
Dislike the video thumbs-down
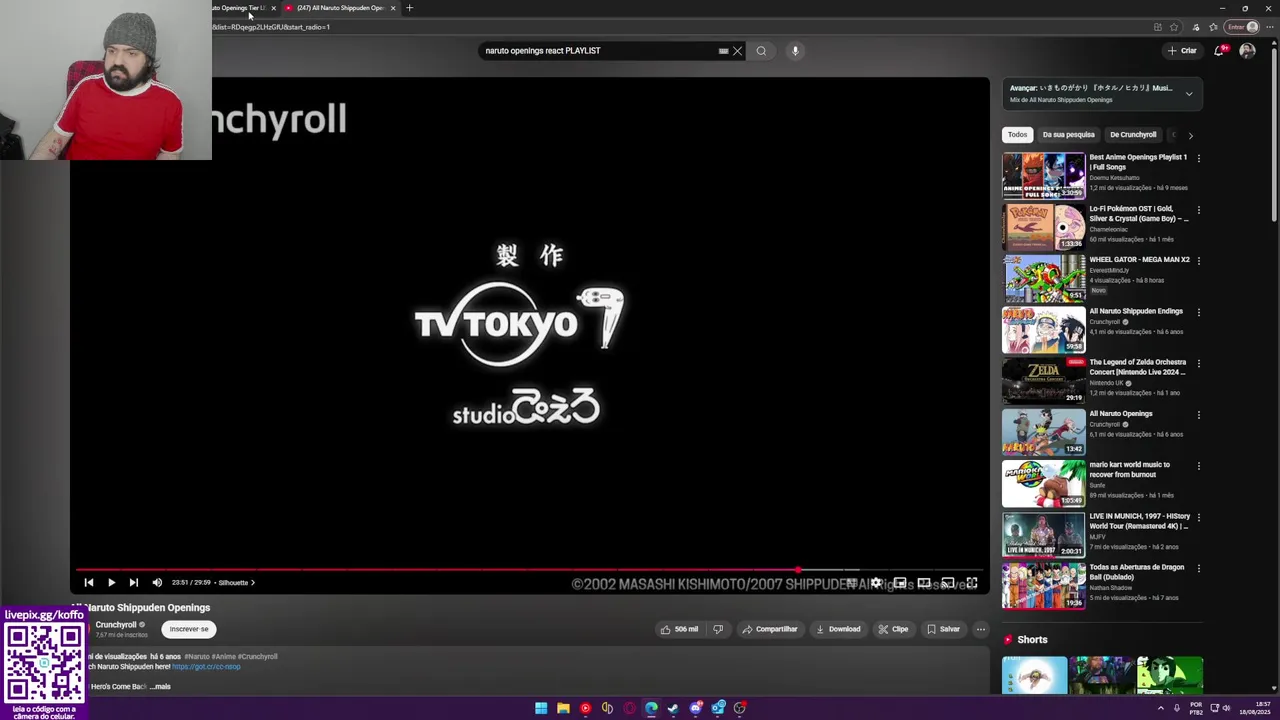click(718, 629)
